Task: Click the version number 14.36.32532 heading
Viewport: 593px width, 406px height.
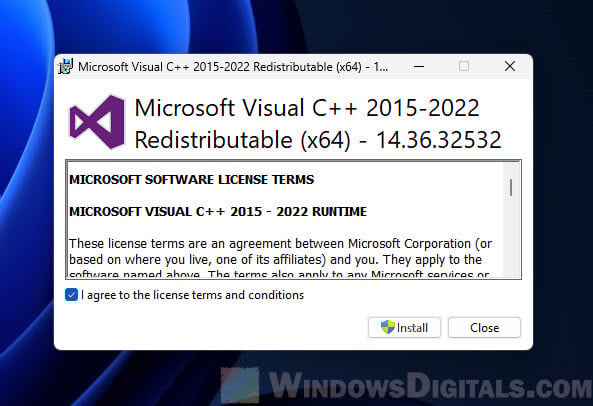Action: (439, 140)
